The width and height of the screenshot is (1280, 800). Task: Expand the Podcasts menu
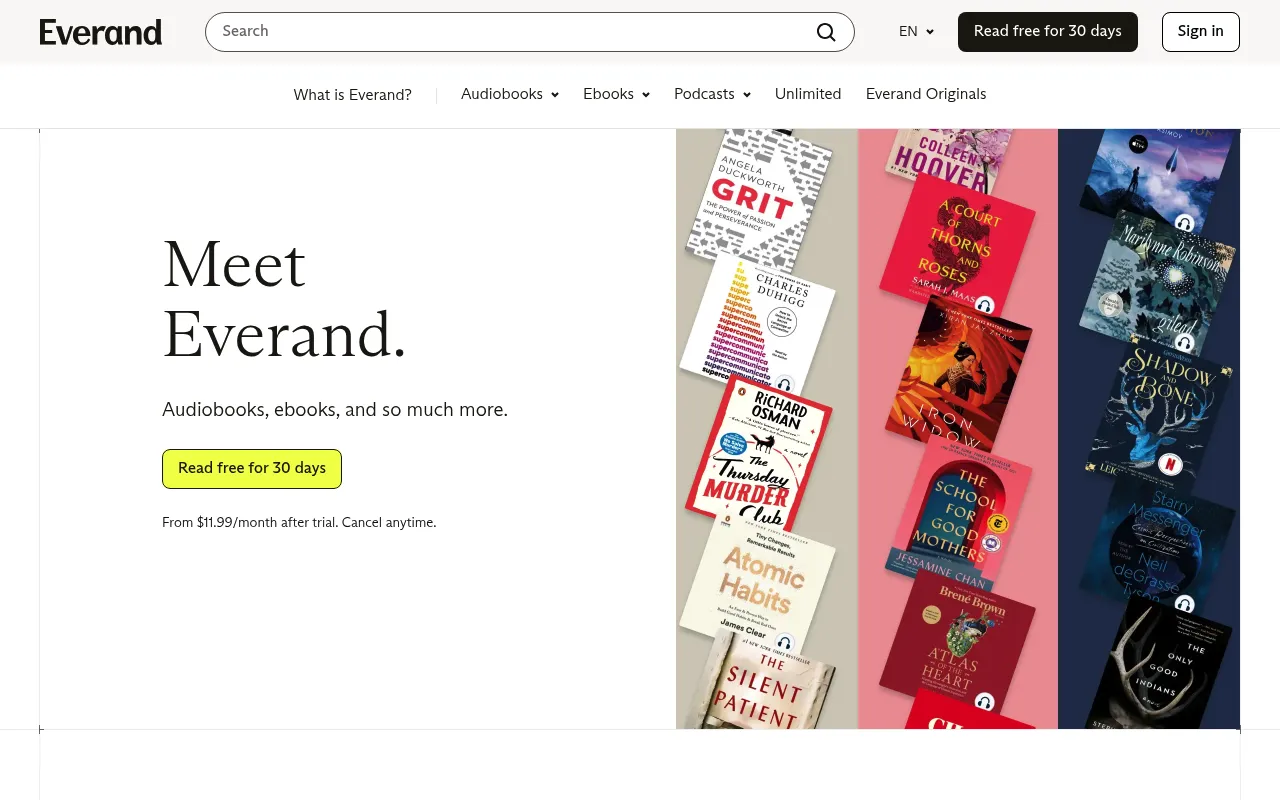tap(712, 94)
